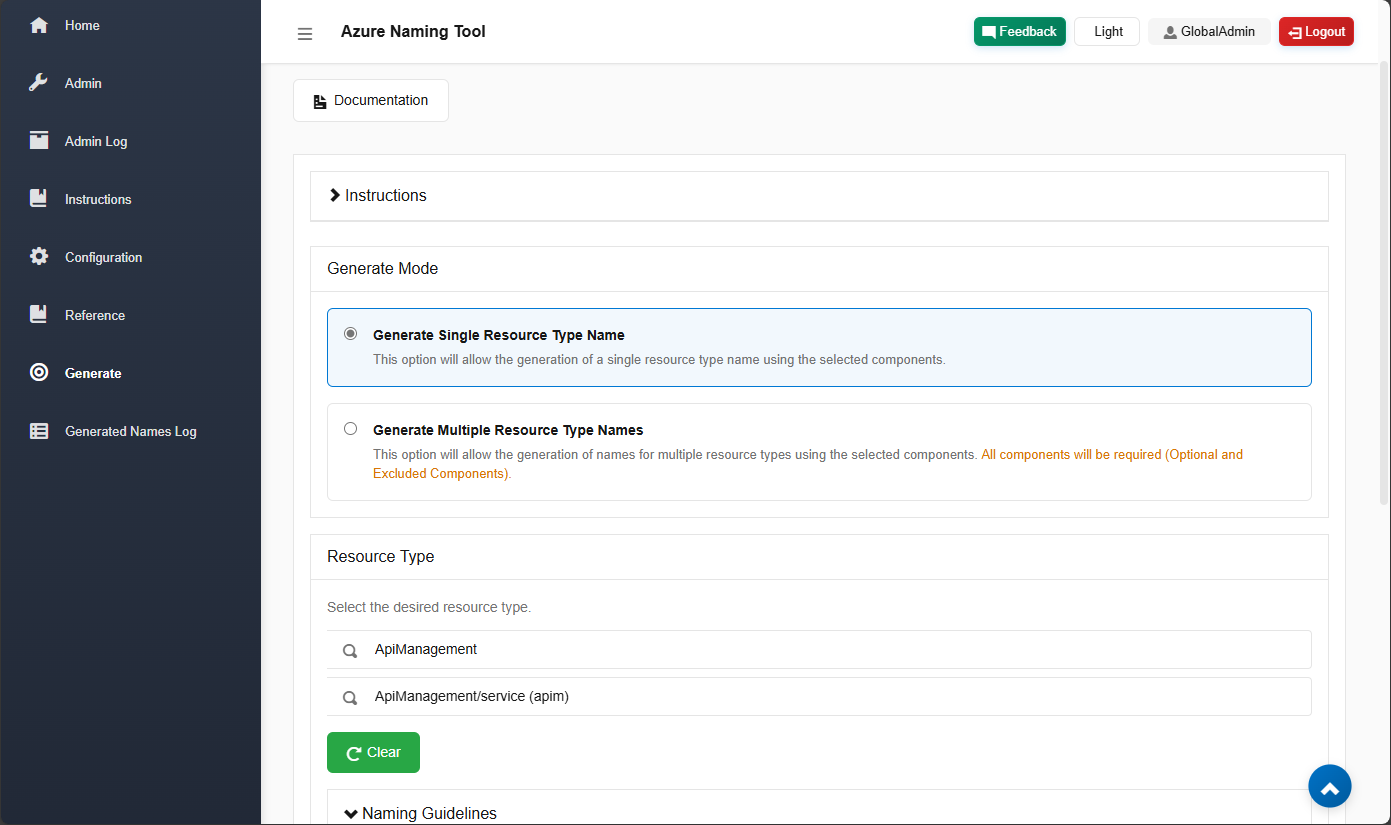The image size is (1391, 825).
Task: Click the red Logout button
Action: click(x=1315, y=32)
